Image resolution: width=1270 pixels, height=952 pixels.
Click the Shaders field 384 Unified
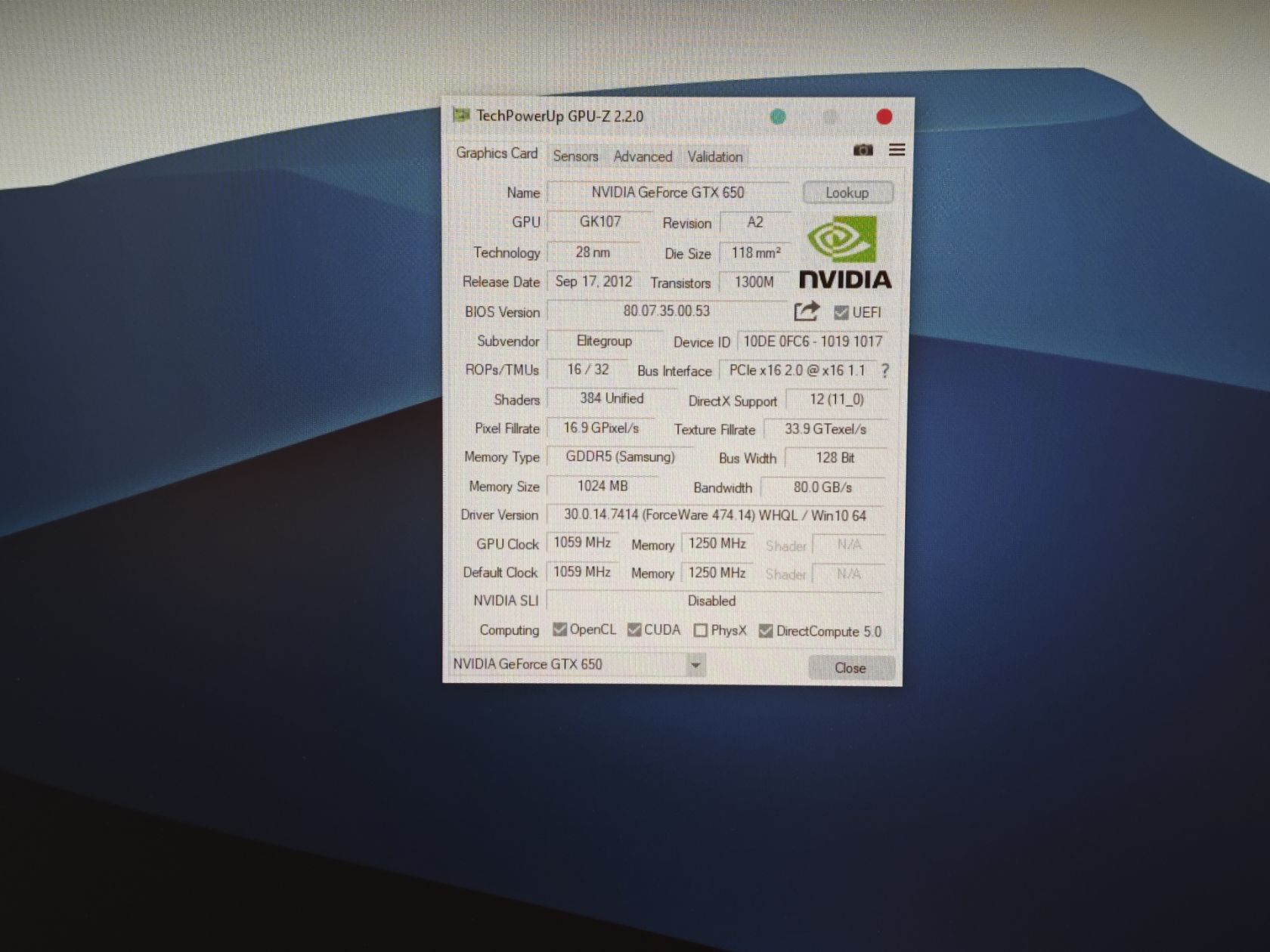(612, 399)
